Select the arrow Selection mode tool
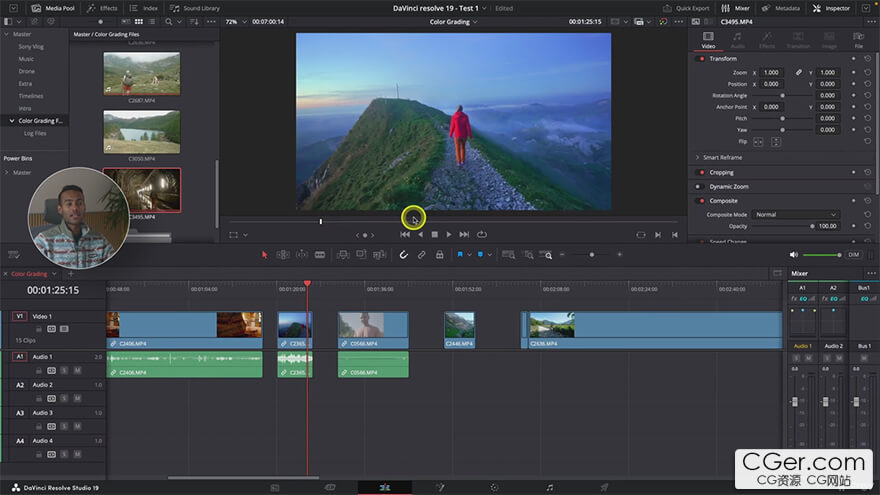 264,255
